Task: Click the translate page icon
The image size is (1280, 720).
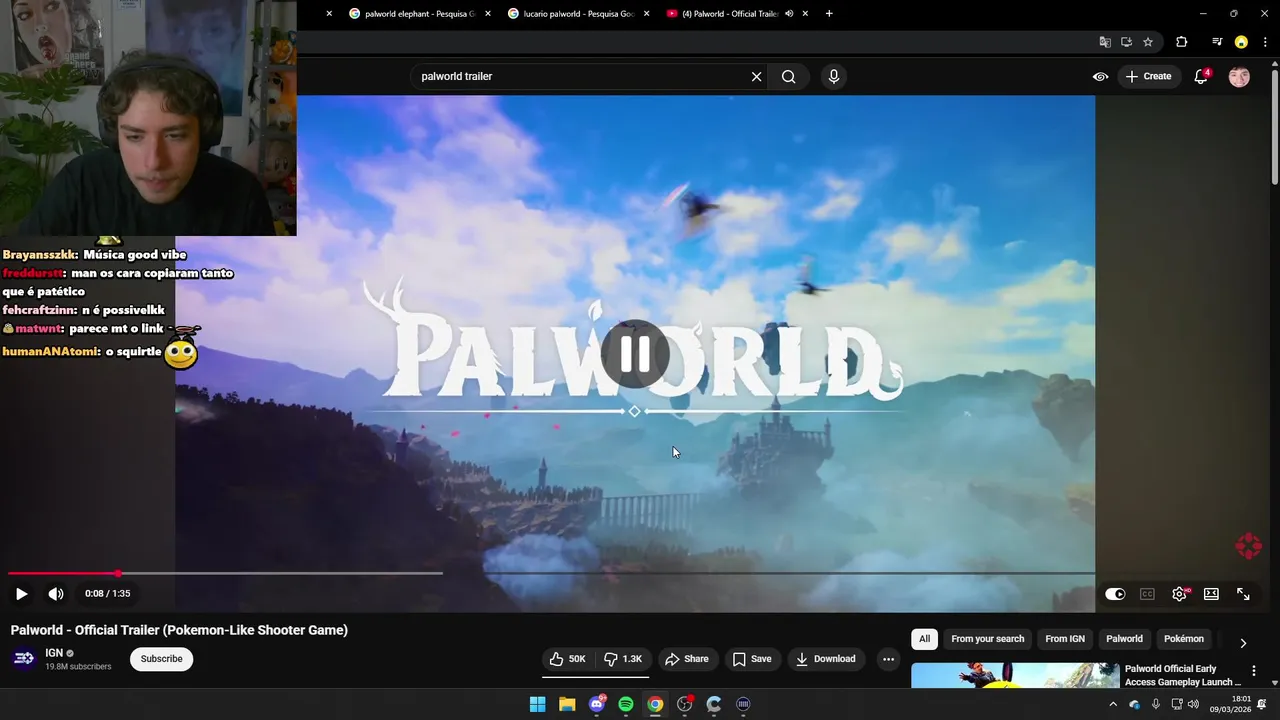Action: click(1105, 42)
